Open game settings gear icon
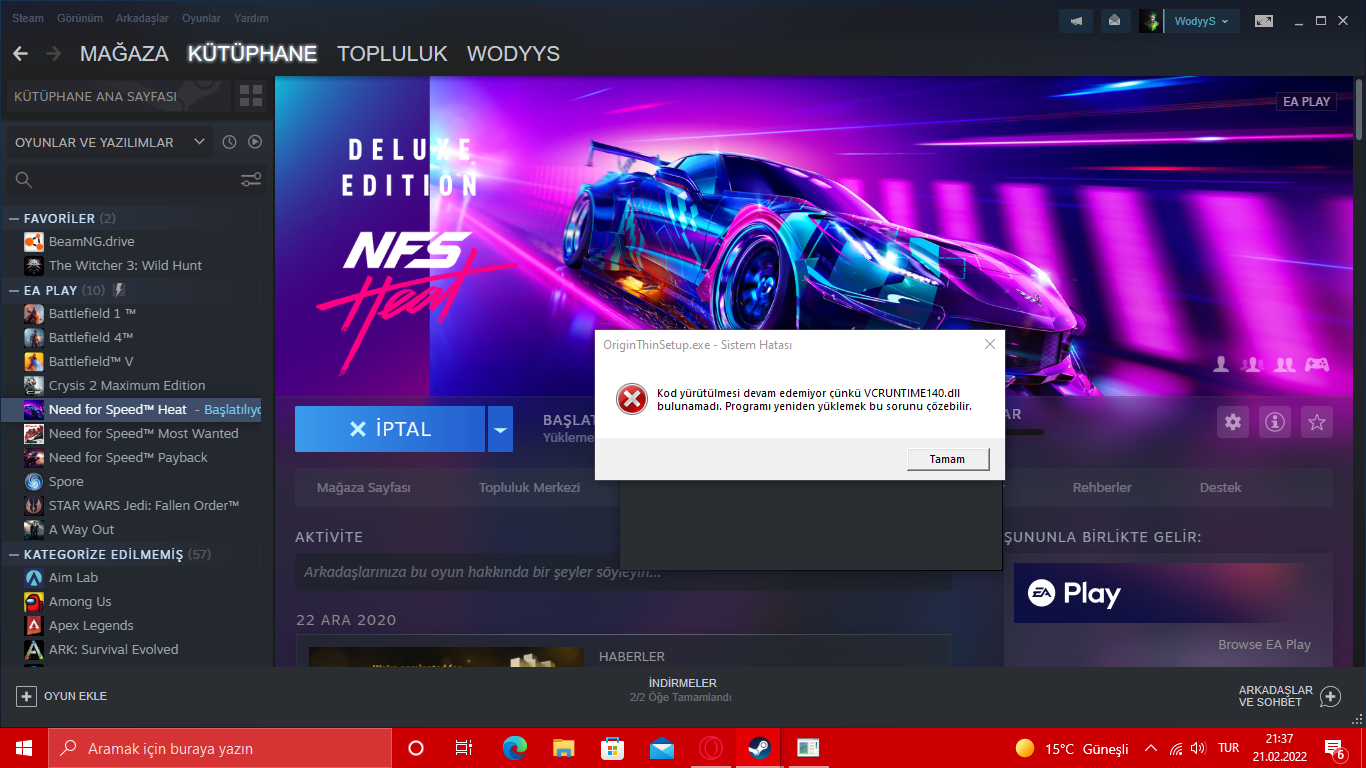The height and width of the screenshot is (768, 1366). (x=1233, y=422)
